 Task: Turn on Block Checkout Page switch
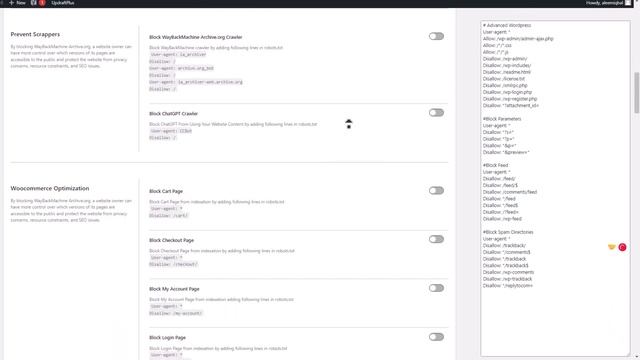tap(436, 239)
